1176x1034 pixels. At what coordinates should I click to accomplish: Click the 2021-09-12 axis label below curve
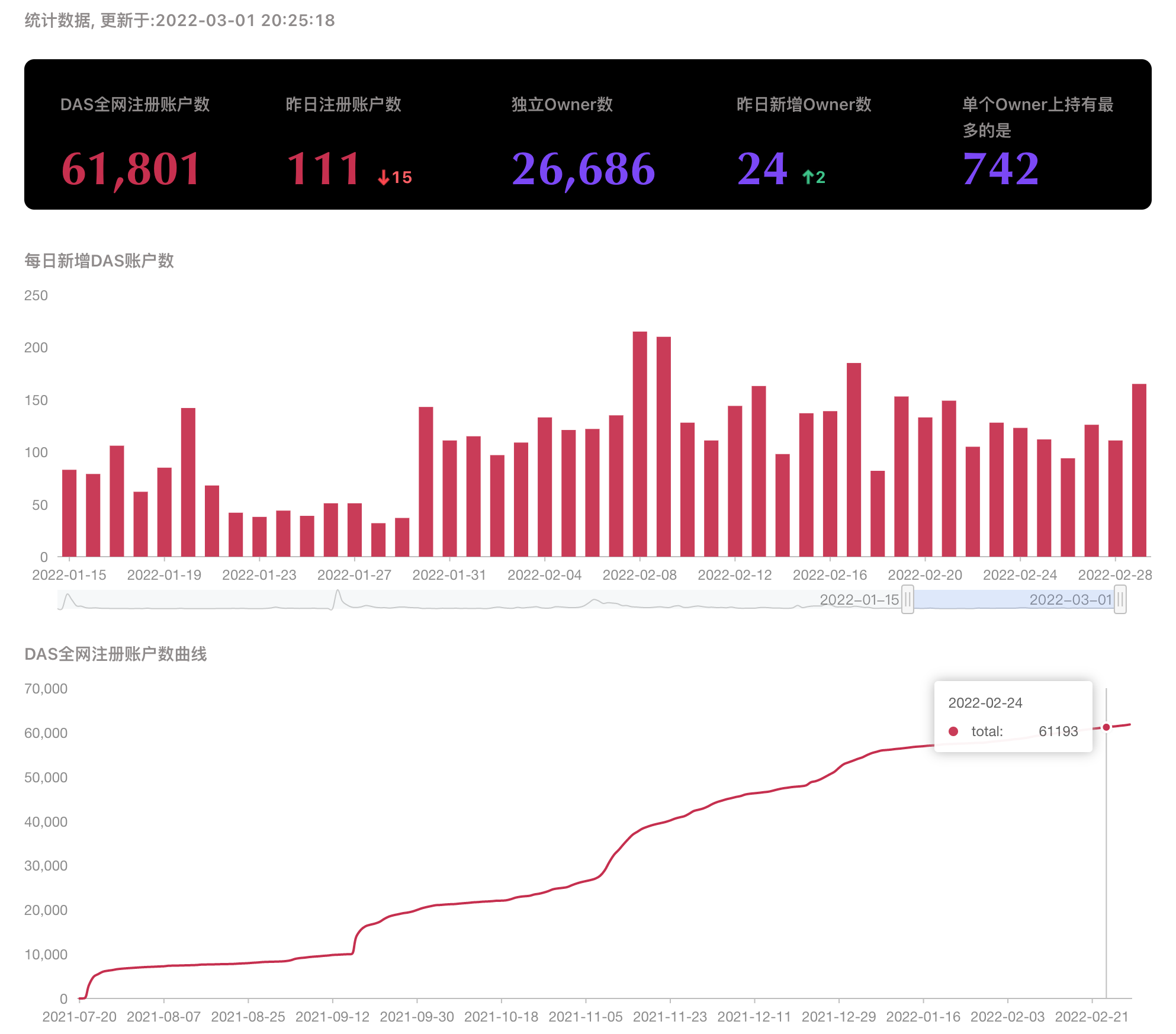(332, 1017)
